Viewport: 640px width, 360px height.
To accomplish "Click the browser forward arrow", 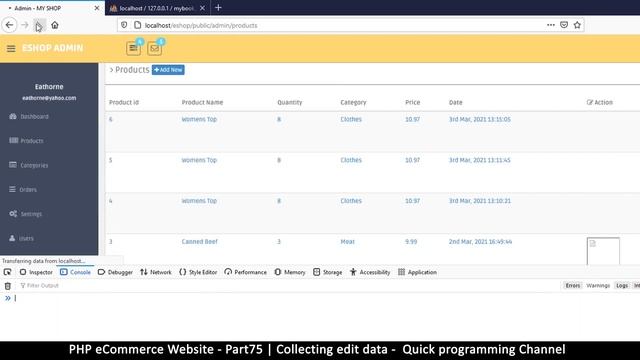I will click(24, 25).
